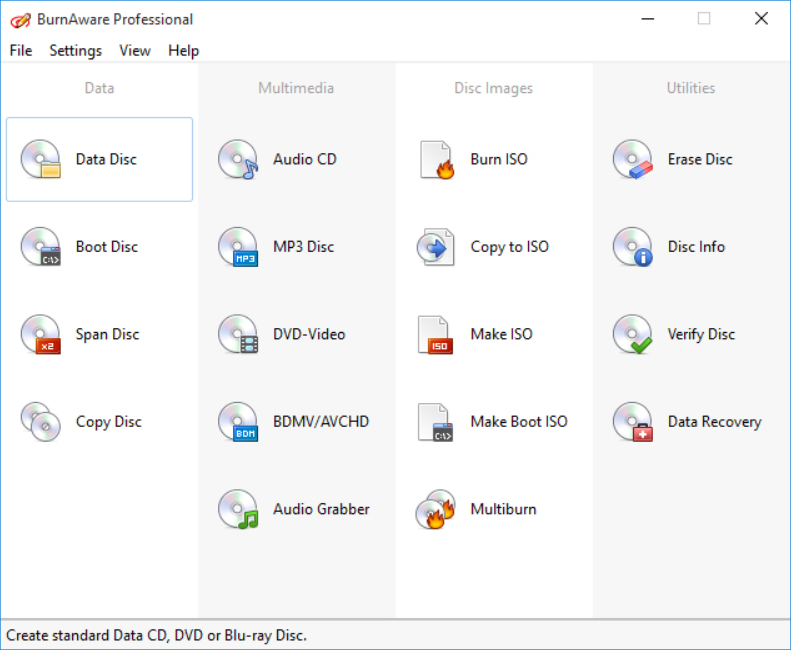Open the Data Disc tool icon

click(x=41, y=159)
